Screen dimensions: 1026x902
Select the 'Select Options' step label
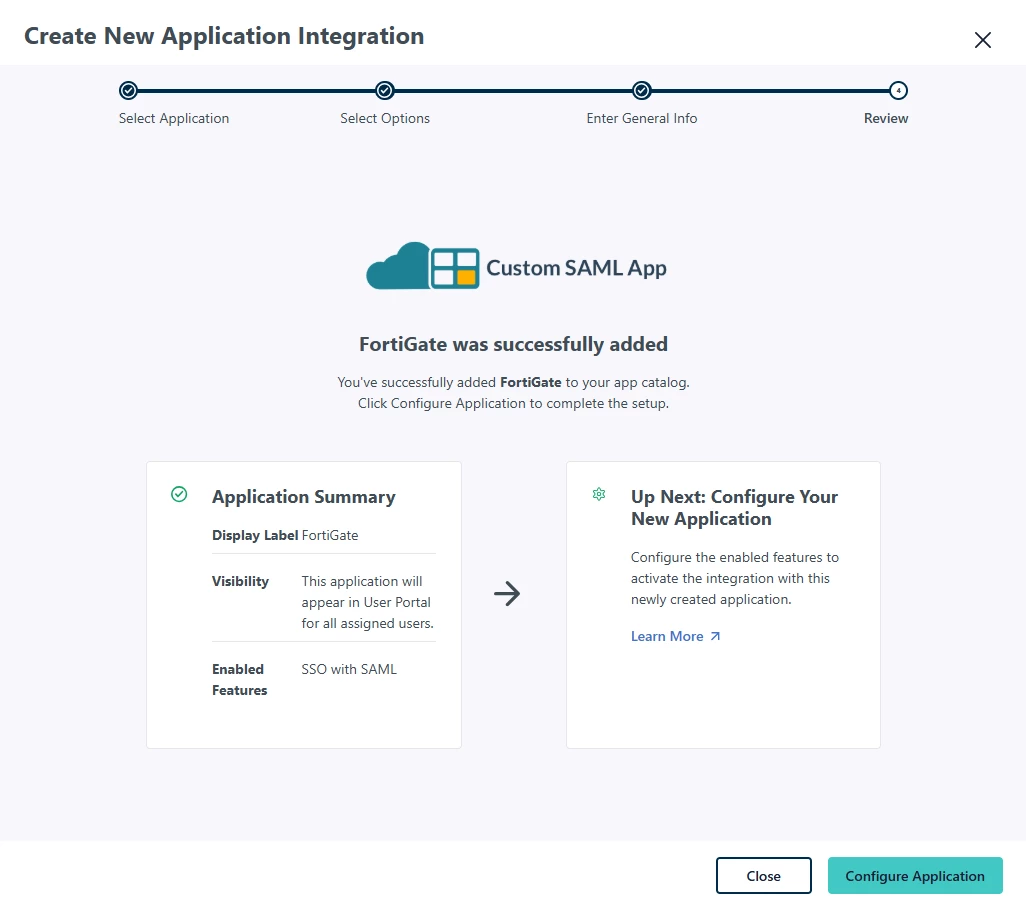tap(385, 118)
